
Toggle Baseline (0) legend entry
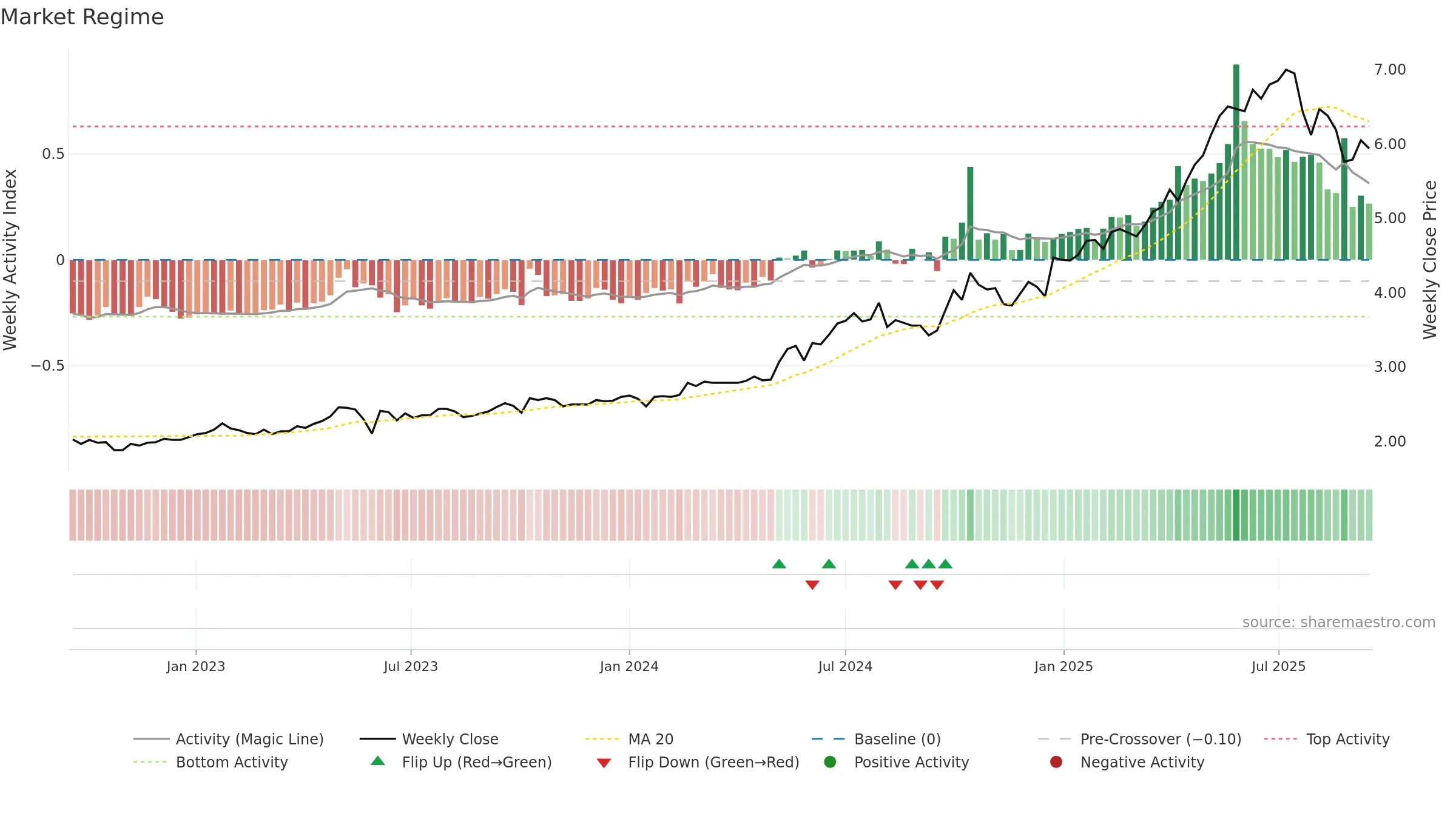pos(876,739)
